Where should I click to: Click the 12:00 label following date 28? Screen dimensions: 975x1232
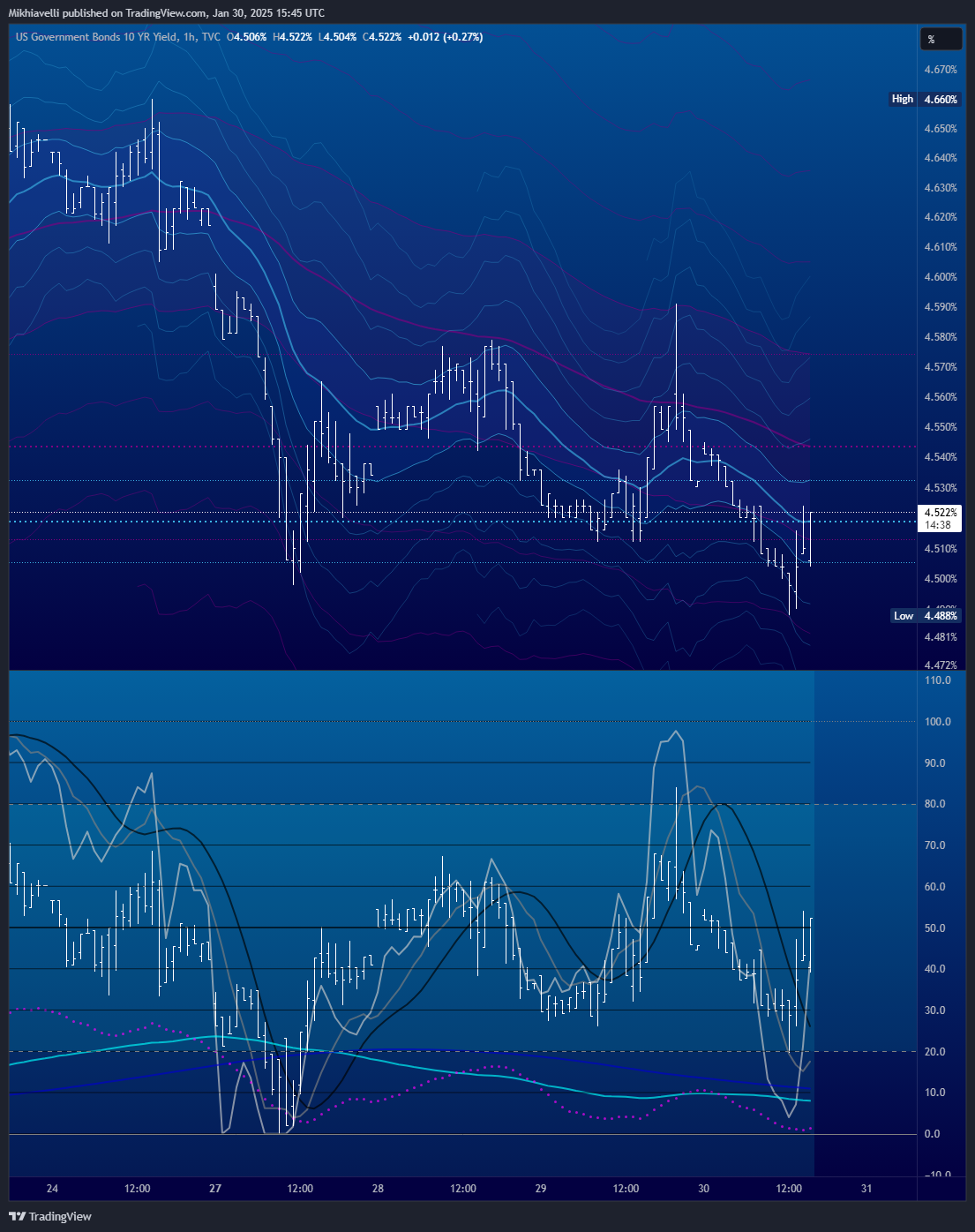point(463,1189)
